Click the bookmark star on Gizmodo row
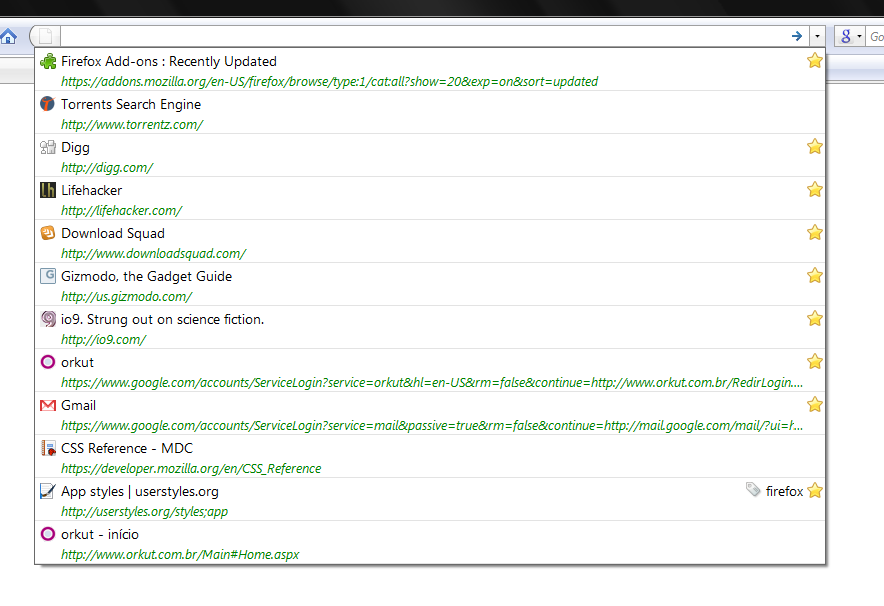884x606 pixels. [x=815, y=275]
